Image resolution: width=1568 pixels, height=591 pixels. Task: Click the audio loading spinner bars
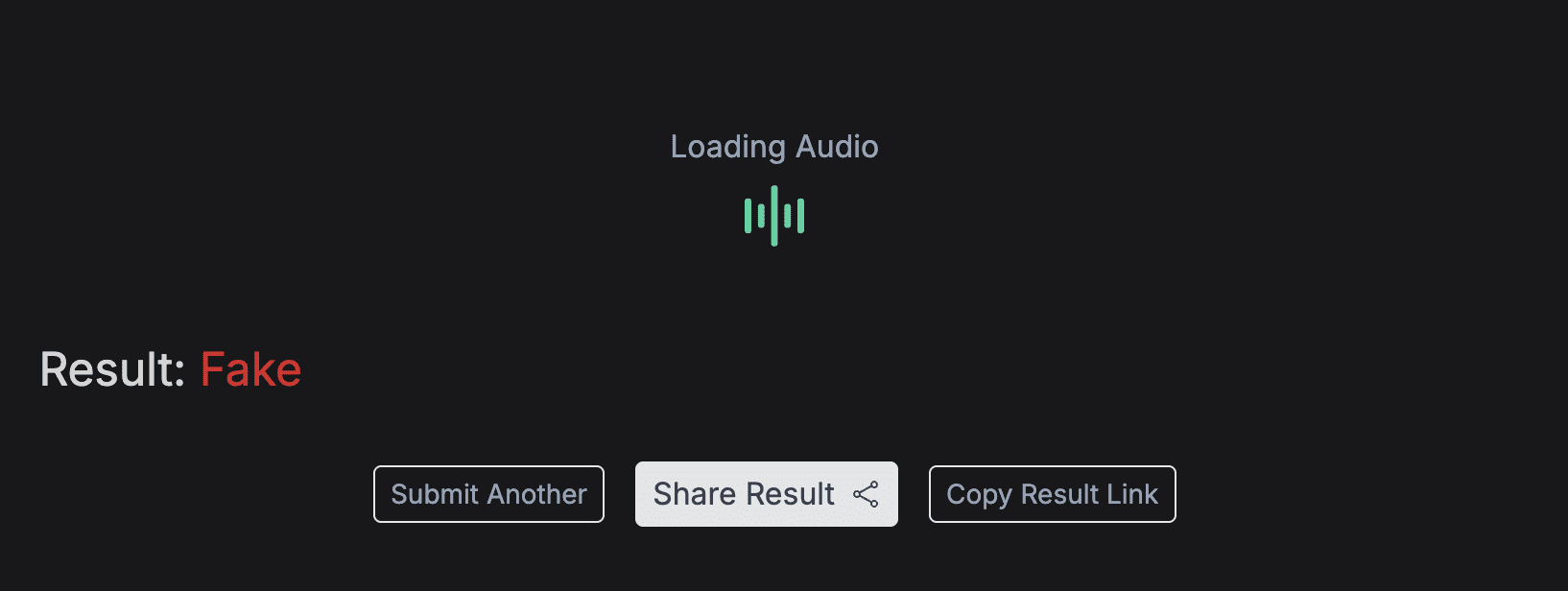tap(774, 216)
